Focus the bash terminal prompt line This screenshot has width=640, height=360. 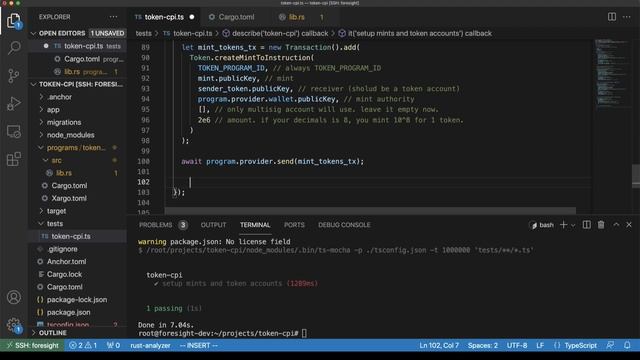[222, 333]
